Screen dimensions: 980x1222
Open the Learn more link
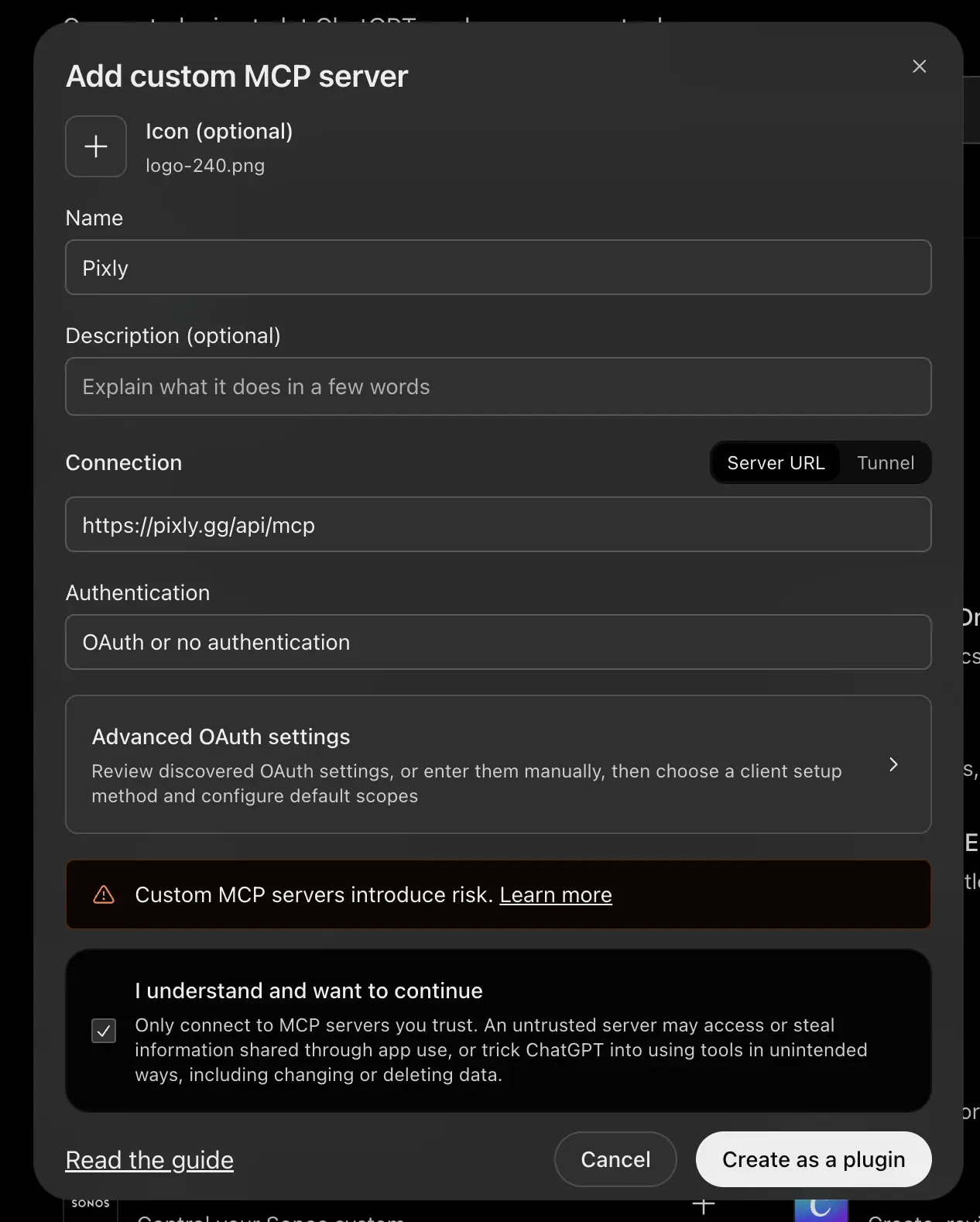click(x=556, y=894)
